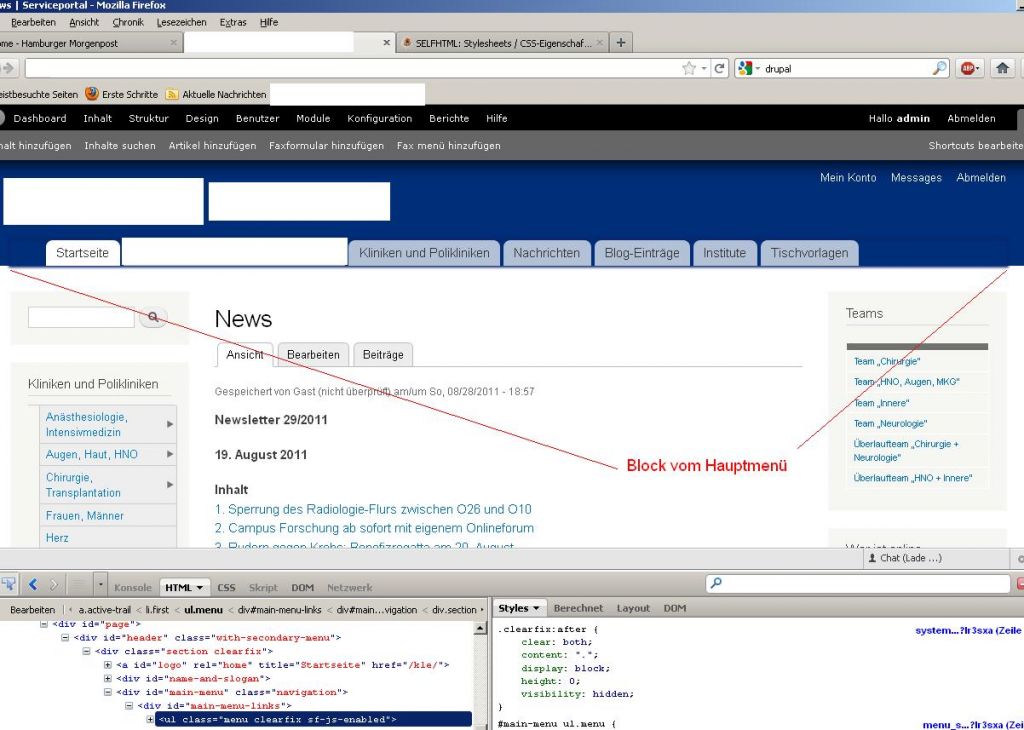The height and width of the screenshot is (730, 1024).
Task: Click in the sidebar search input field
Action: tap(81, 317)
